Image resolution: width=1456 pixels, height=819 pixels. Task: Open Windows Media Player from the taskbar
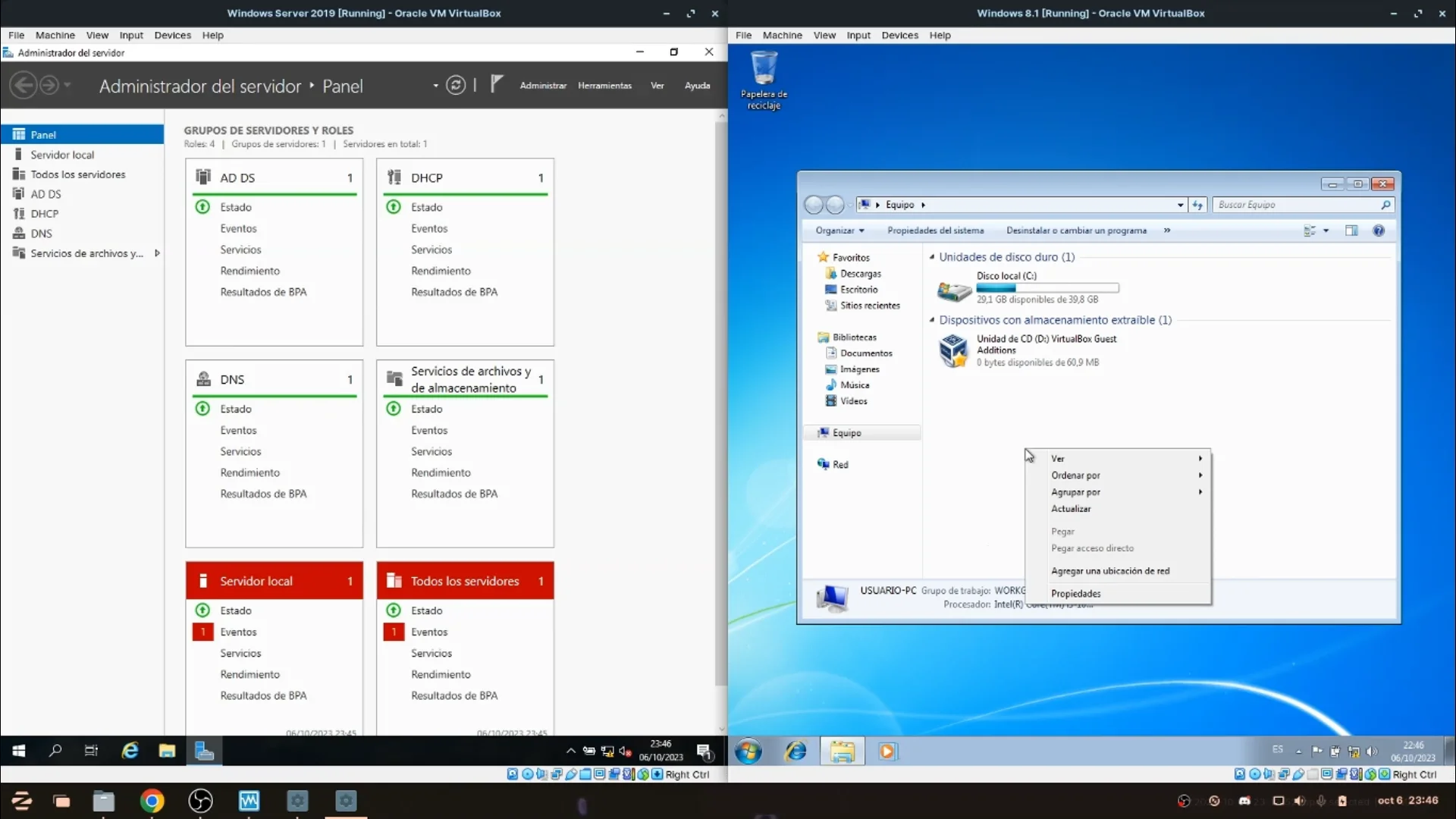(x=886, y=752)
